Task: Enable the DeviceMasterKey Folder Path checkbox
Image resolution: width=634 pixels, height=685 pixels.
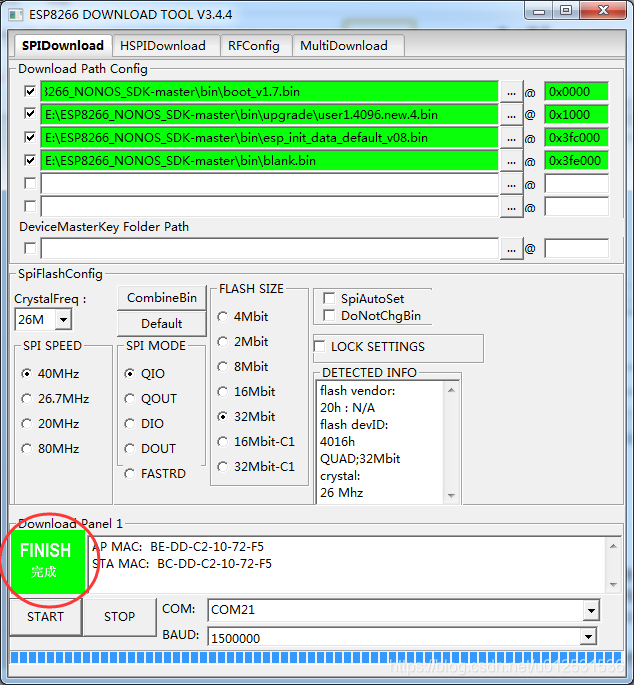Action: [30, 249]
